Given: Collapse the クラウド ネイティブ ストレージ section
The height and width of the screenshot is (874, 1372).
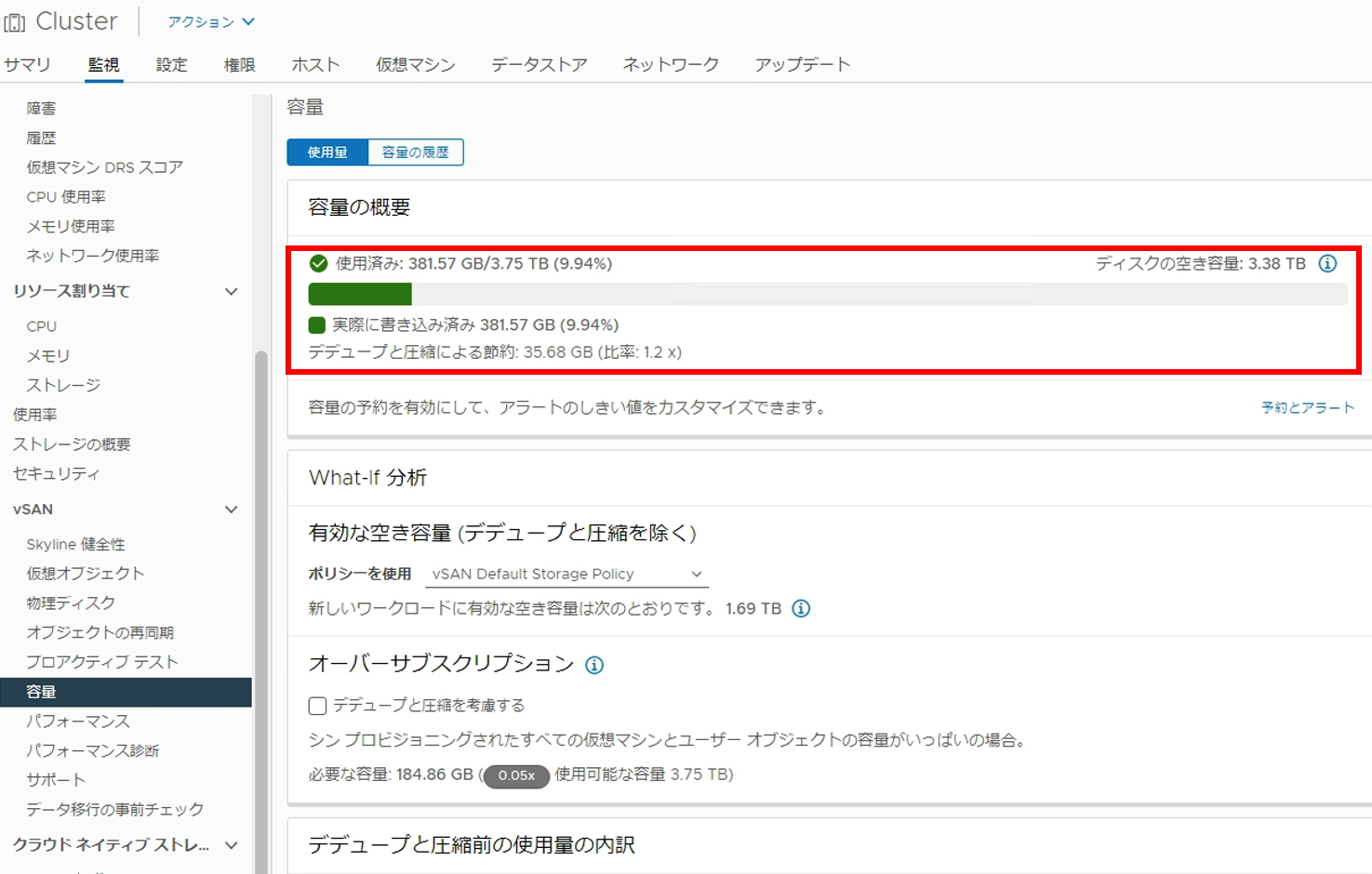Looking at the screenshot, I should [232, 845].
